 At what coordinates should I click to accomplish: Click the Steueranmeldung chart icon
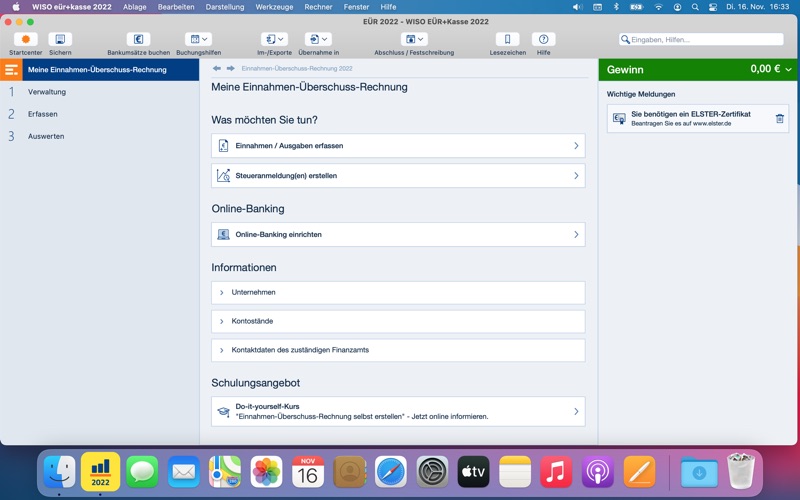tap(223, 176)
